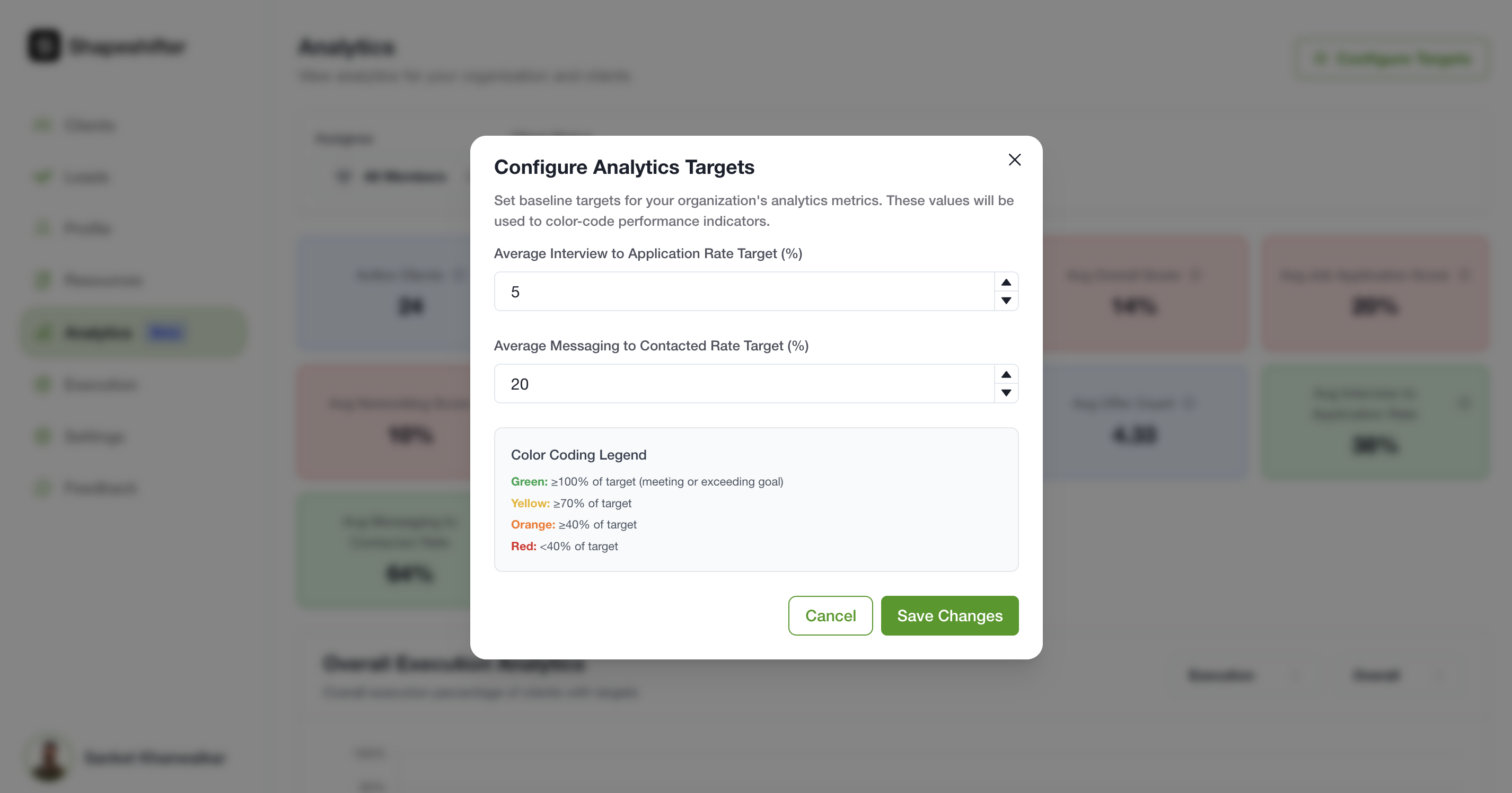This screenshot has height=793, width=1512.
Task: Focus the Messaging to Contacted Rate field
Action: click(743, 384)
